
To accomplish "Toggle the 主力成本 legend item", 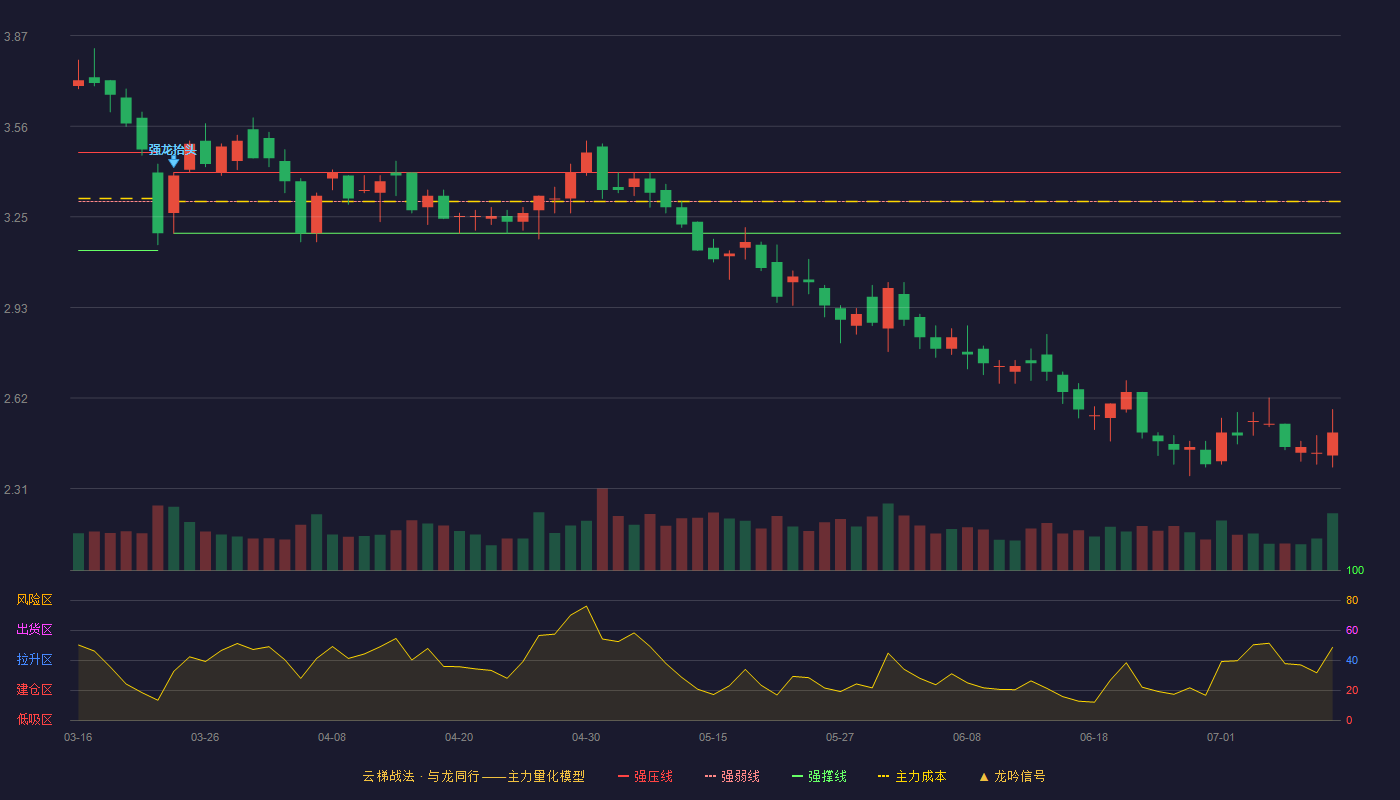I will click(912, 776).
